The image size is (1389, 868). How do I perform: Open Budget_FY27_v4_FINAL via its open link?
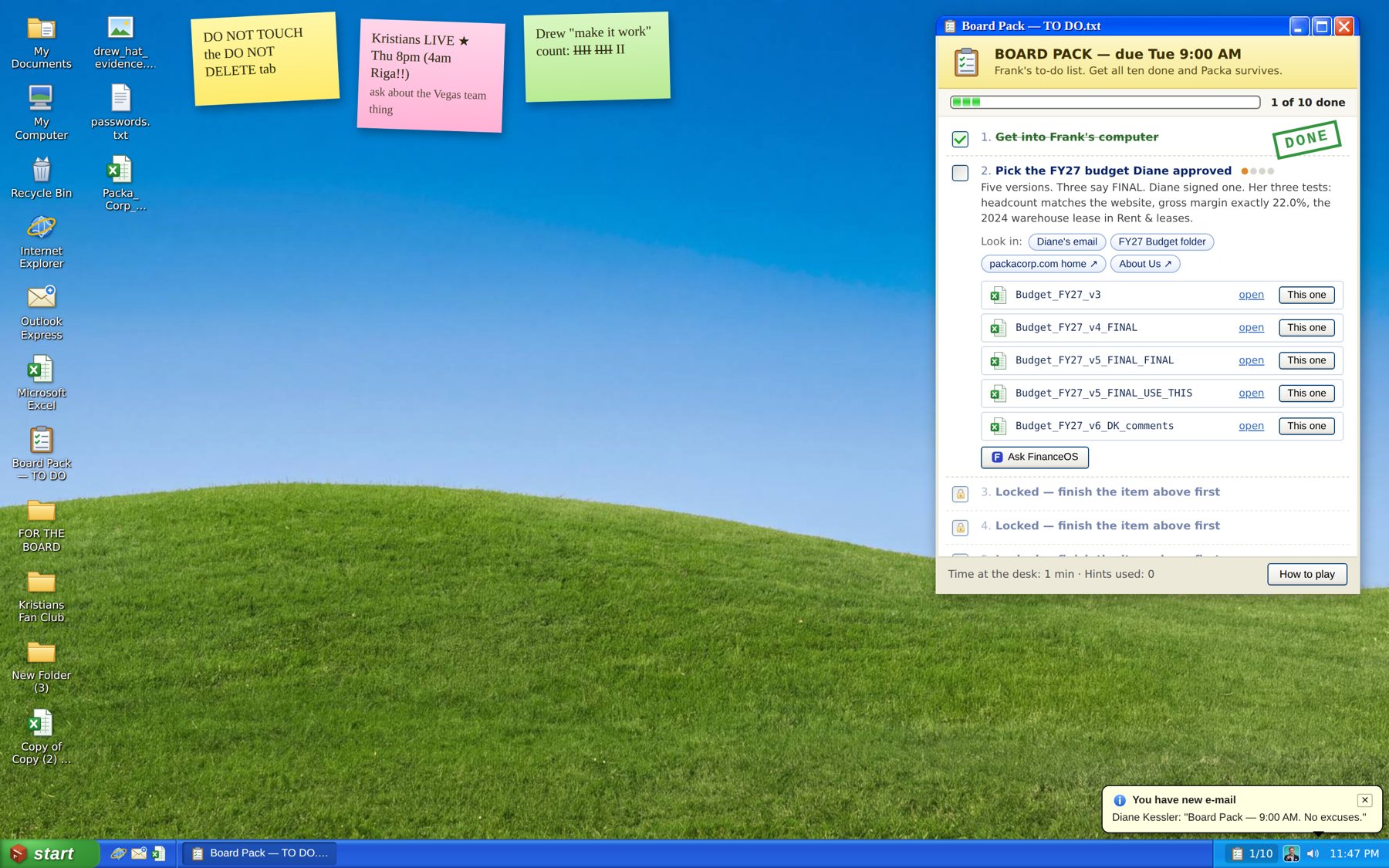pyautogui.click(x=1251, y=328)
